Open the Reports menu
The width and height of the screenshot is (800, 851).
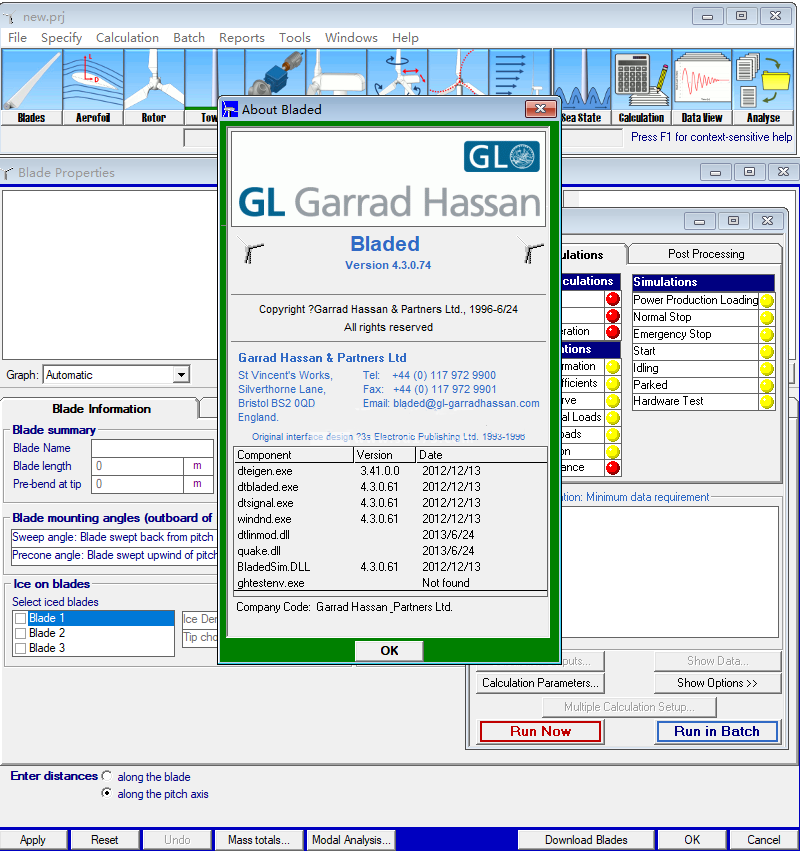point(241,38)
